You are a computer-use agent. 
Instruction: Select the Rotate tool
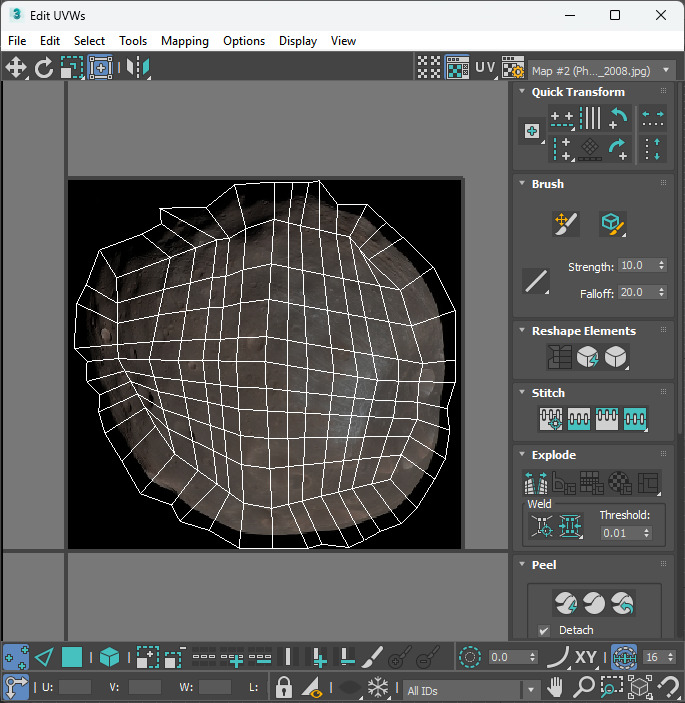(x=43, y=68)
